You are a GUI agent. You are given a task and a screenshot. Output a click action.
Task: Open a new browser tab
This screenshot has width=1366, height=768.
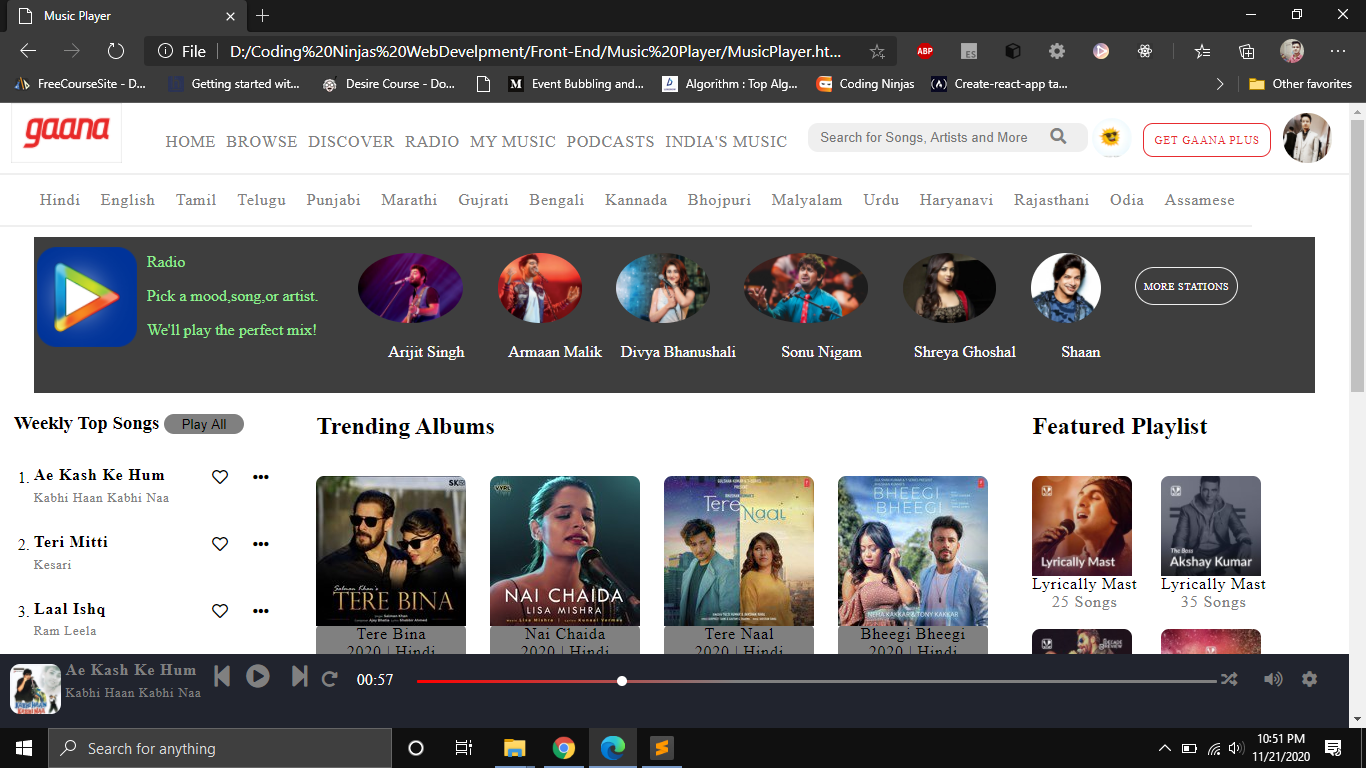(263, 16)
